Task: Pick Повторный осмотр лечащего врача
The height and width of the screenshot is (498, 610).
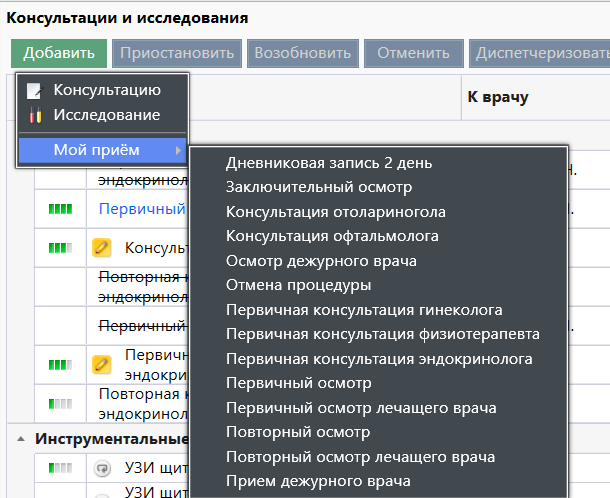Action: coord(360,457)
